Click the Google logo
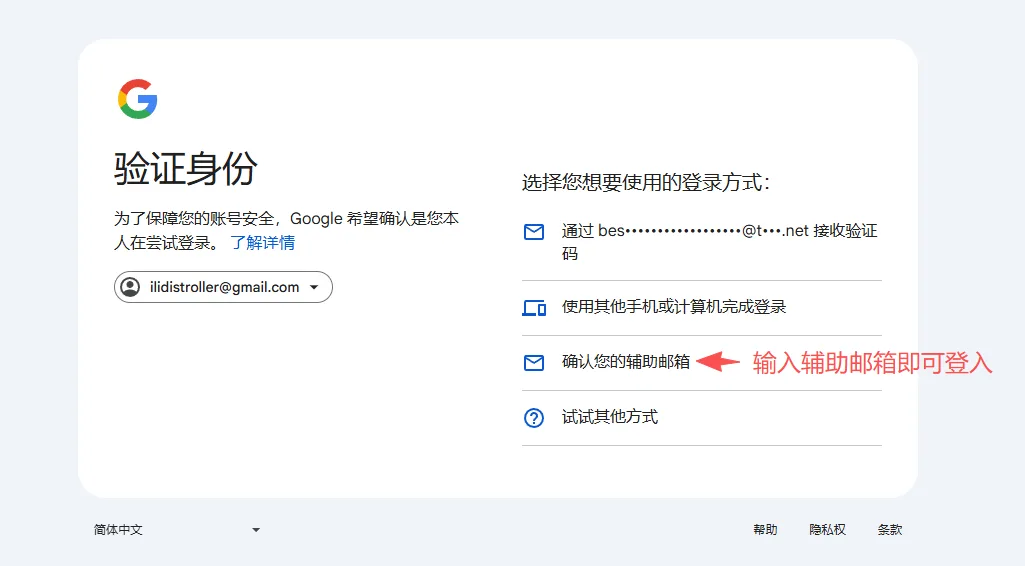The image size is (1025, 566). (137, 99)
